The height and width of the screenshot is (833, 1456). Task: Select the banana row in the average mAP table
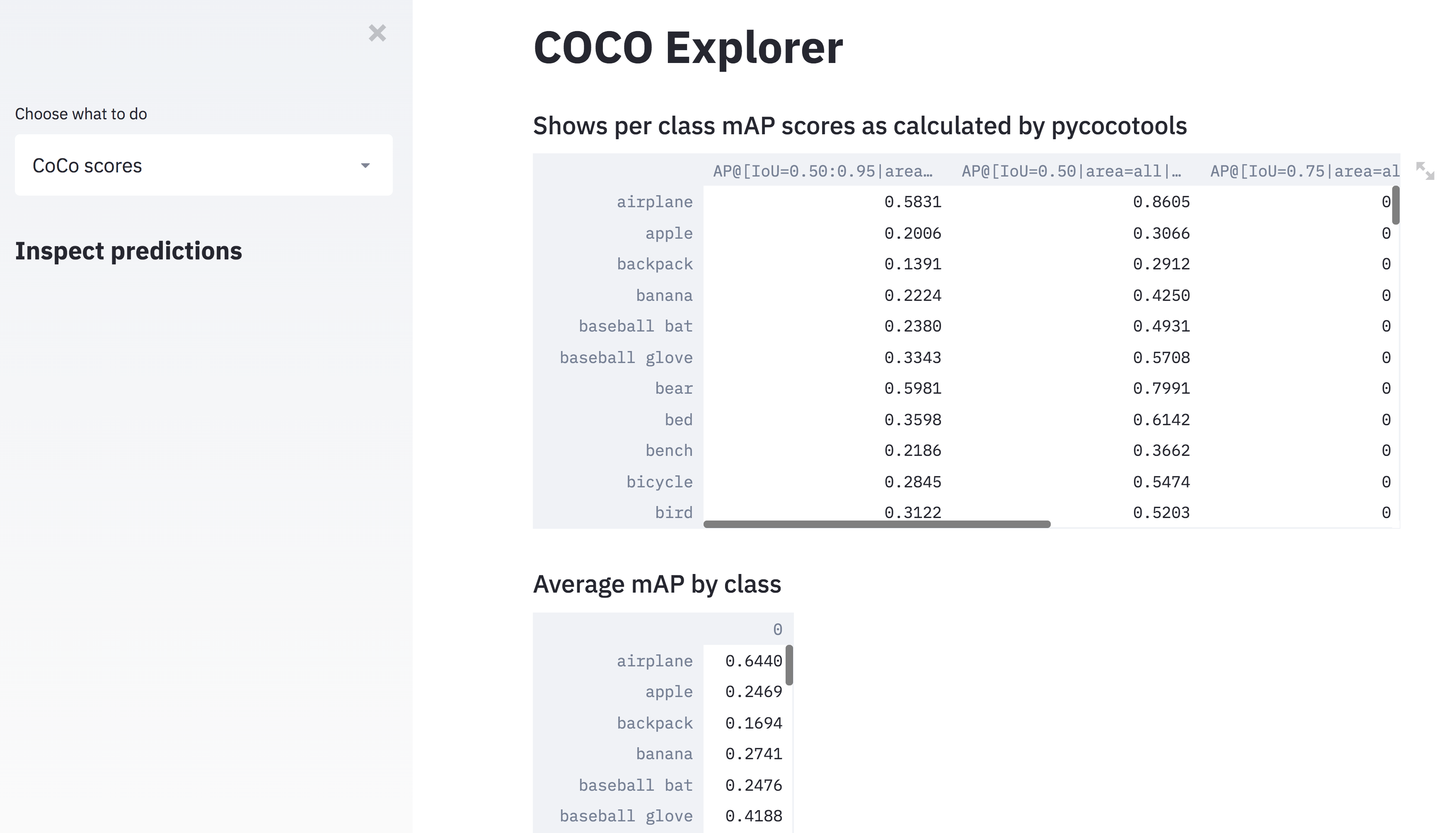coord(664,754)
